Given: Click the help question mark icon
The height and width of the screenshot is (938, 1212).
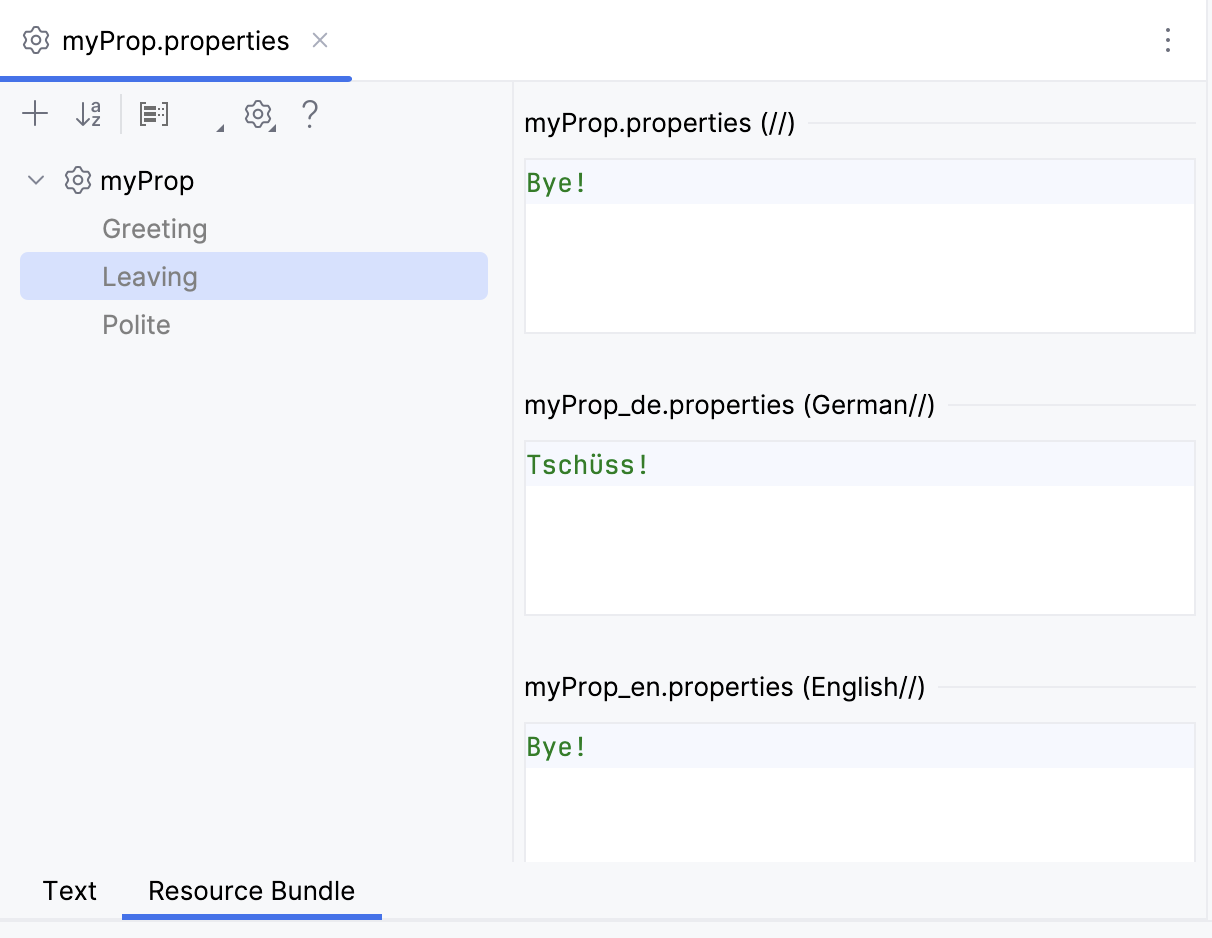Looking at the screenshot, I should [x=310, y=114].
